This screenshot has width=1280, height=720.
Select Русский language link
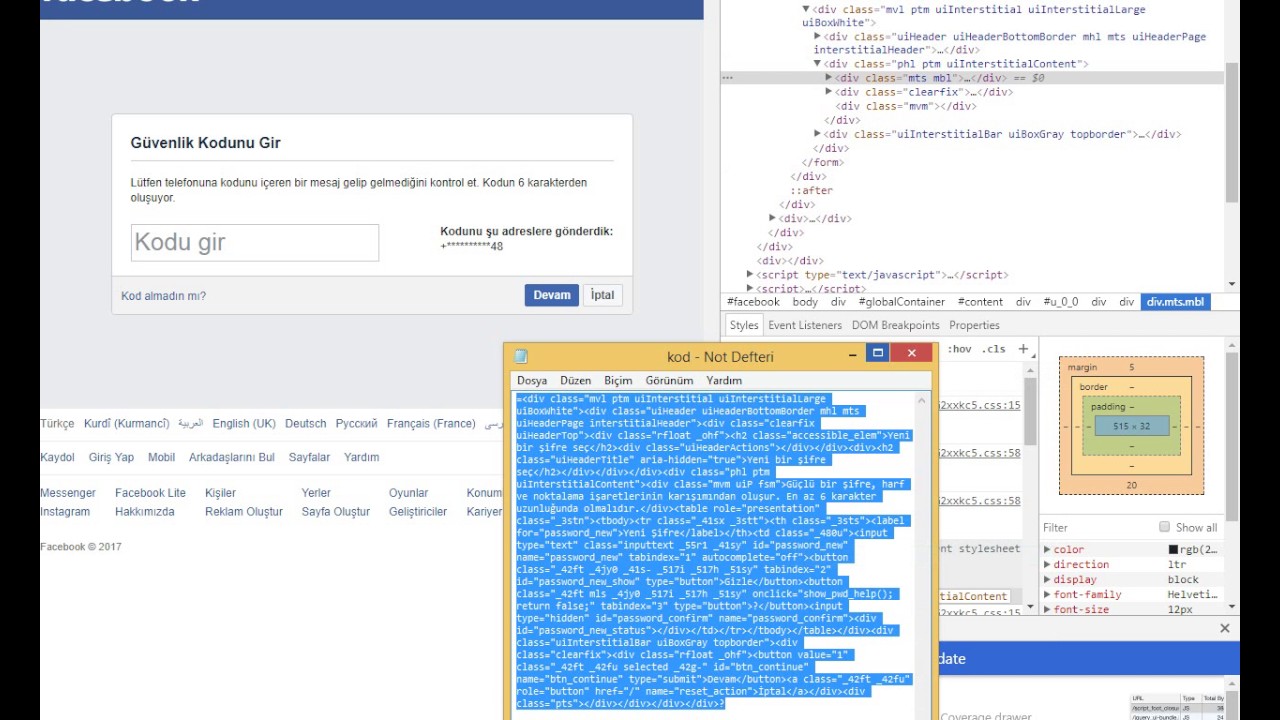[356, 424]
